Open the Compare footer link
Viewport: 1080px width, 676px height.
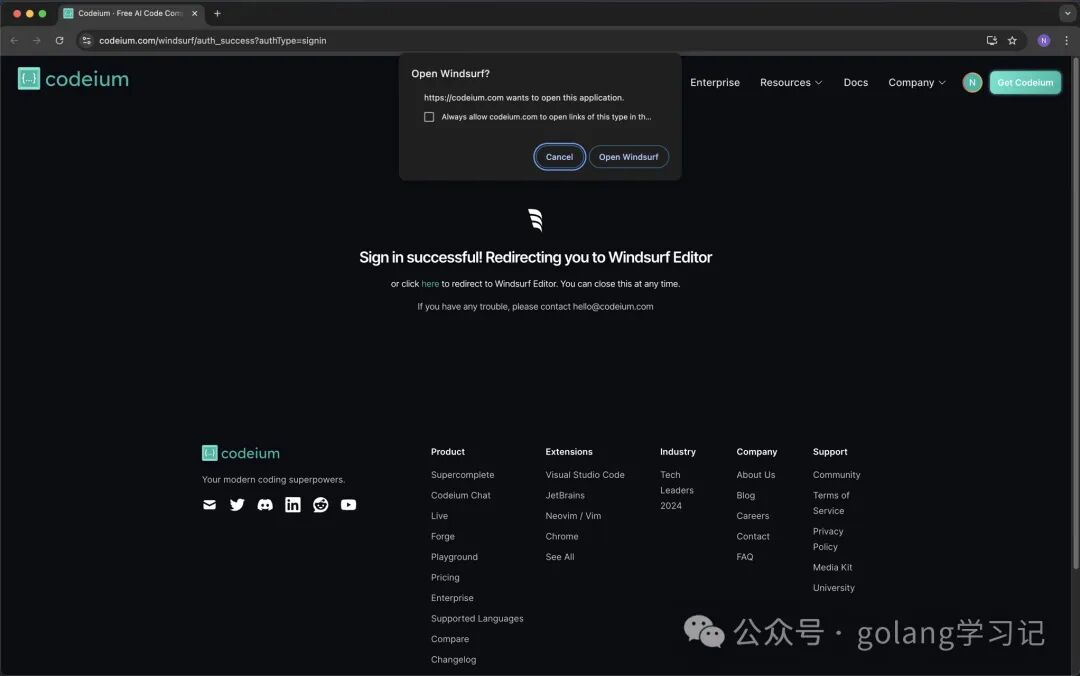tap(450, 639)
